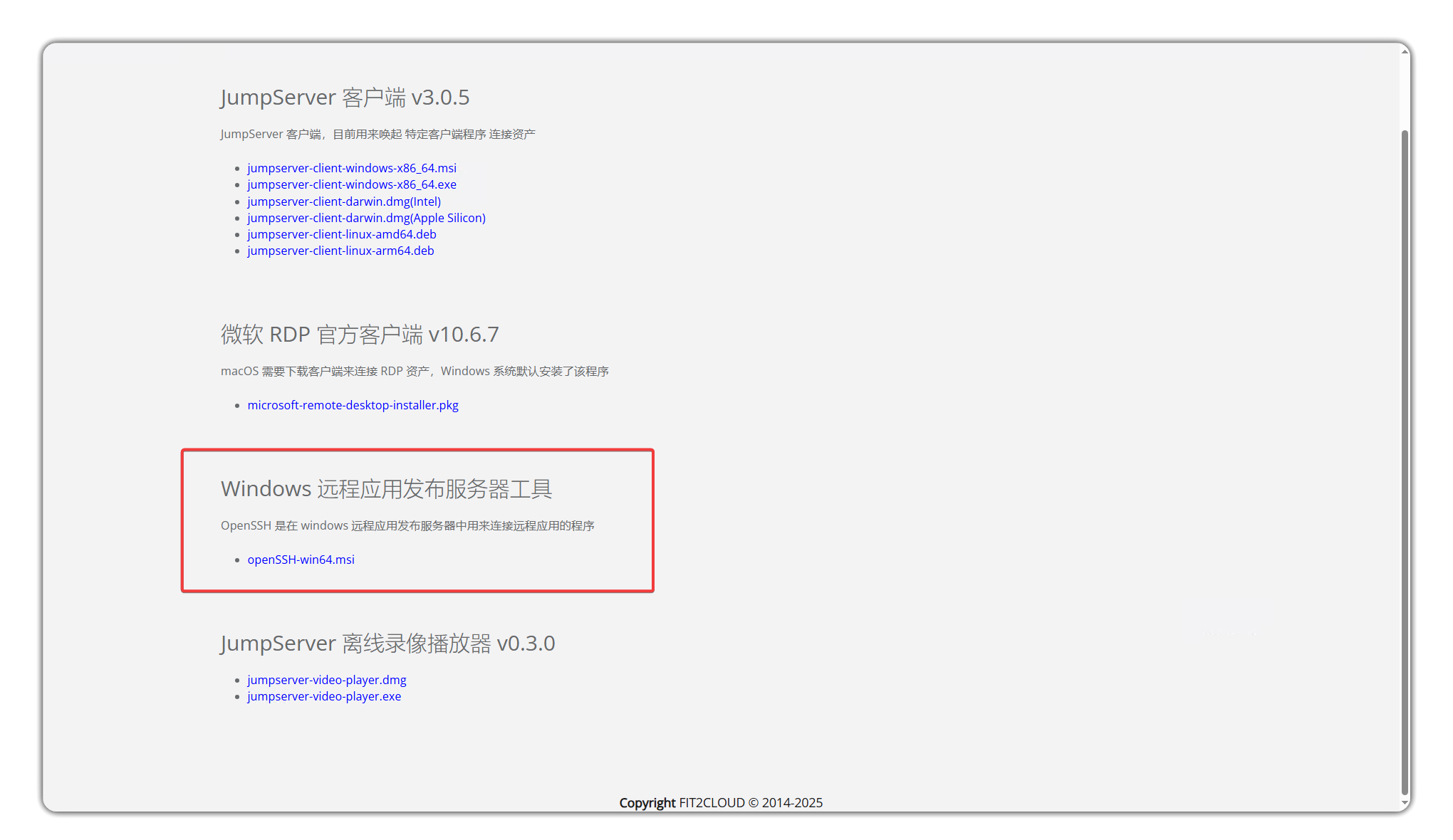Download jumpserver-client-windows-x86_64.exe
Viewport: 1453px width, 840px height.
[x=352, y=184]
